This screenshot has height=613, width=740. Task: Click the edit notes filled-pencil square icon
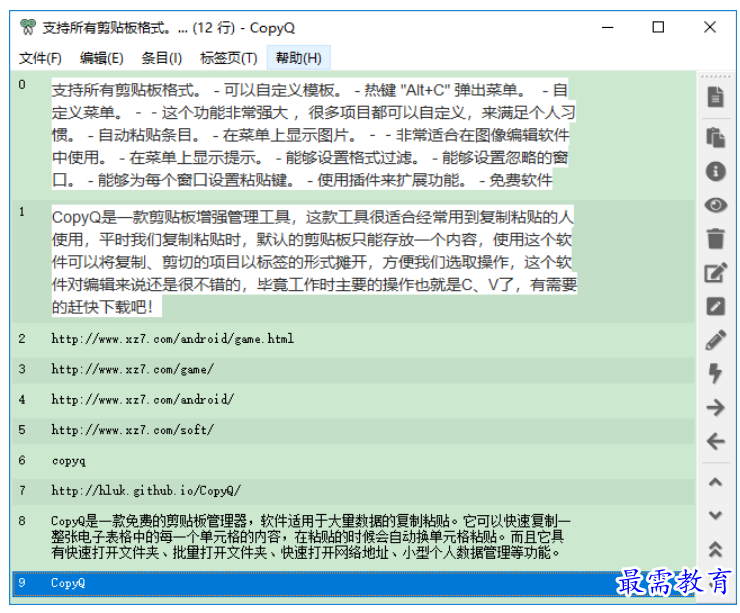(715, 306)
